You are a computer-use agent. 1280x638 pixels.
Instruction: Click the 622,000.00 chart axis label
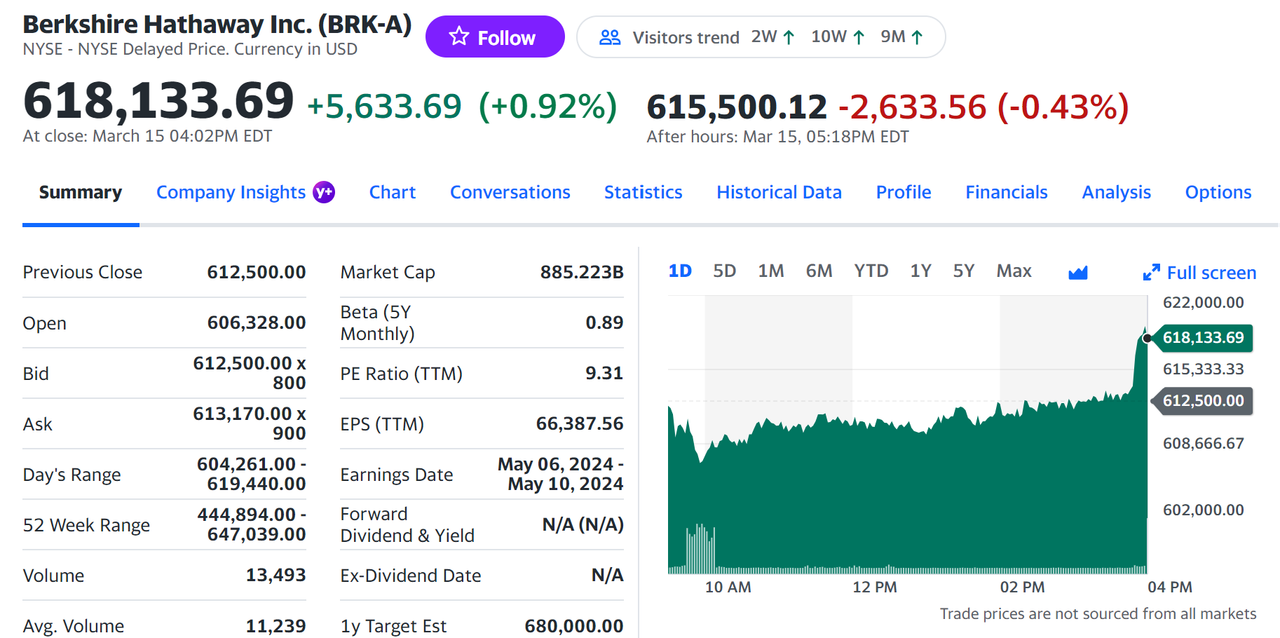tap(1203, 302)
